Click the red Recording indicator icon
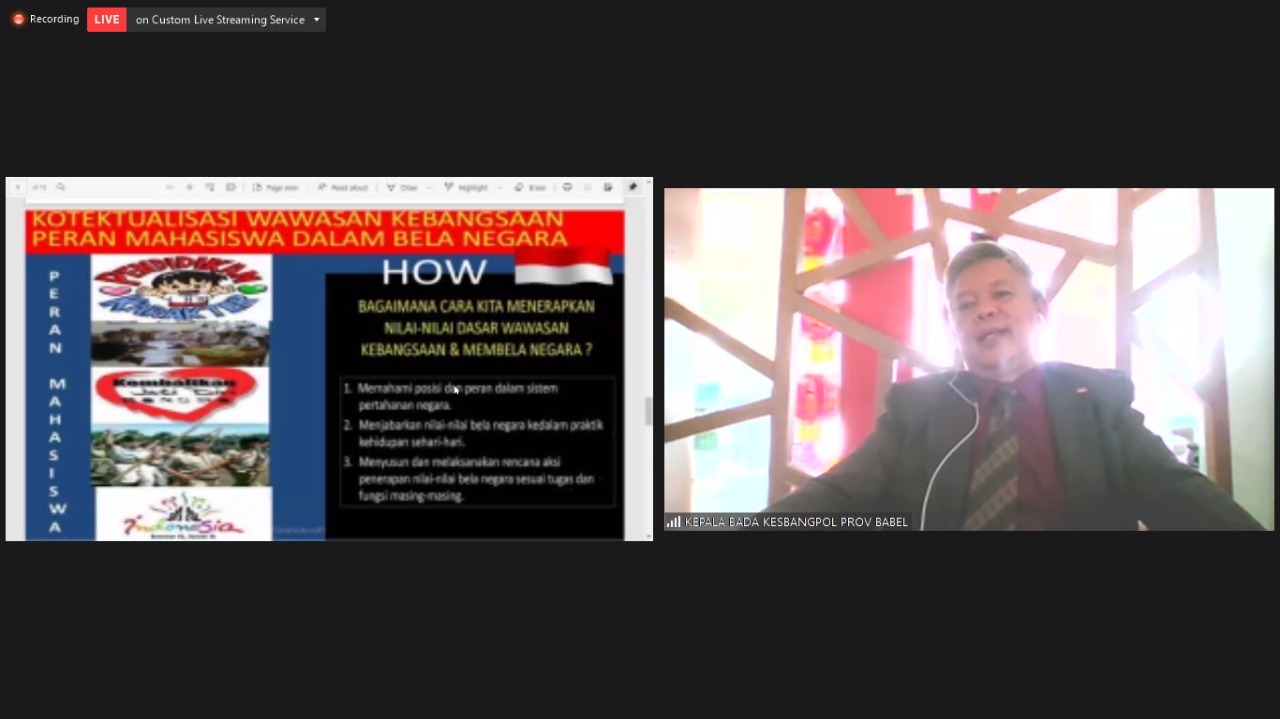The image size is (1280, 719). (18, 19)
